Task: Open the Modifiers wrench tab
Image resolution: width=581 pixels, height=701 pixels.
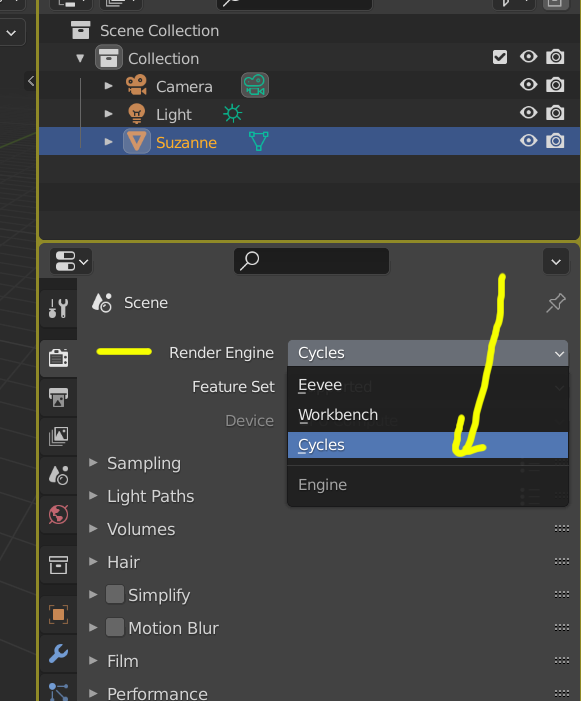Action: click(x=59, y=653)
